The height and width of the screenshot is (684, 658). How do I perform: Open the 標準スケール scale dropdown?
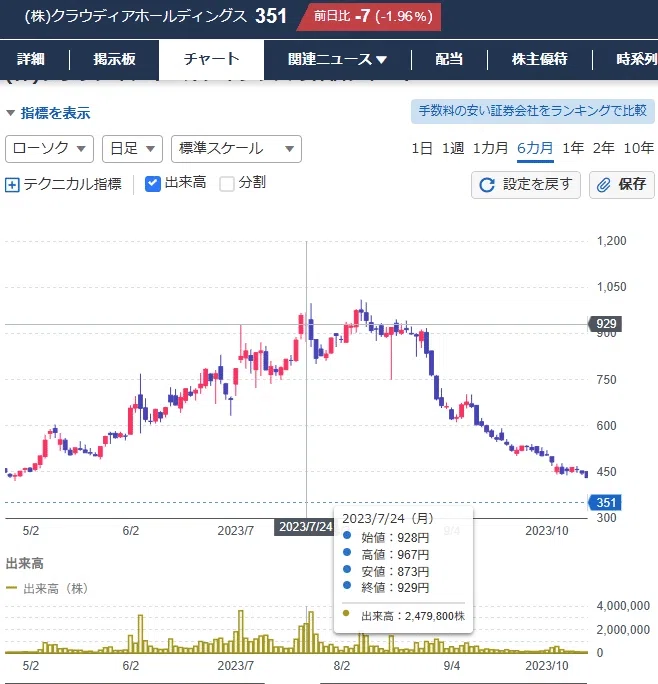236,149
